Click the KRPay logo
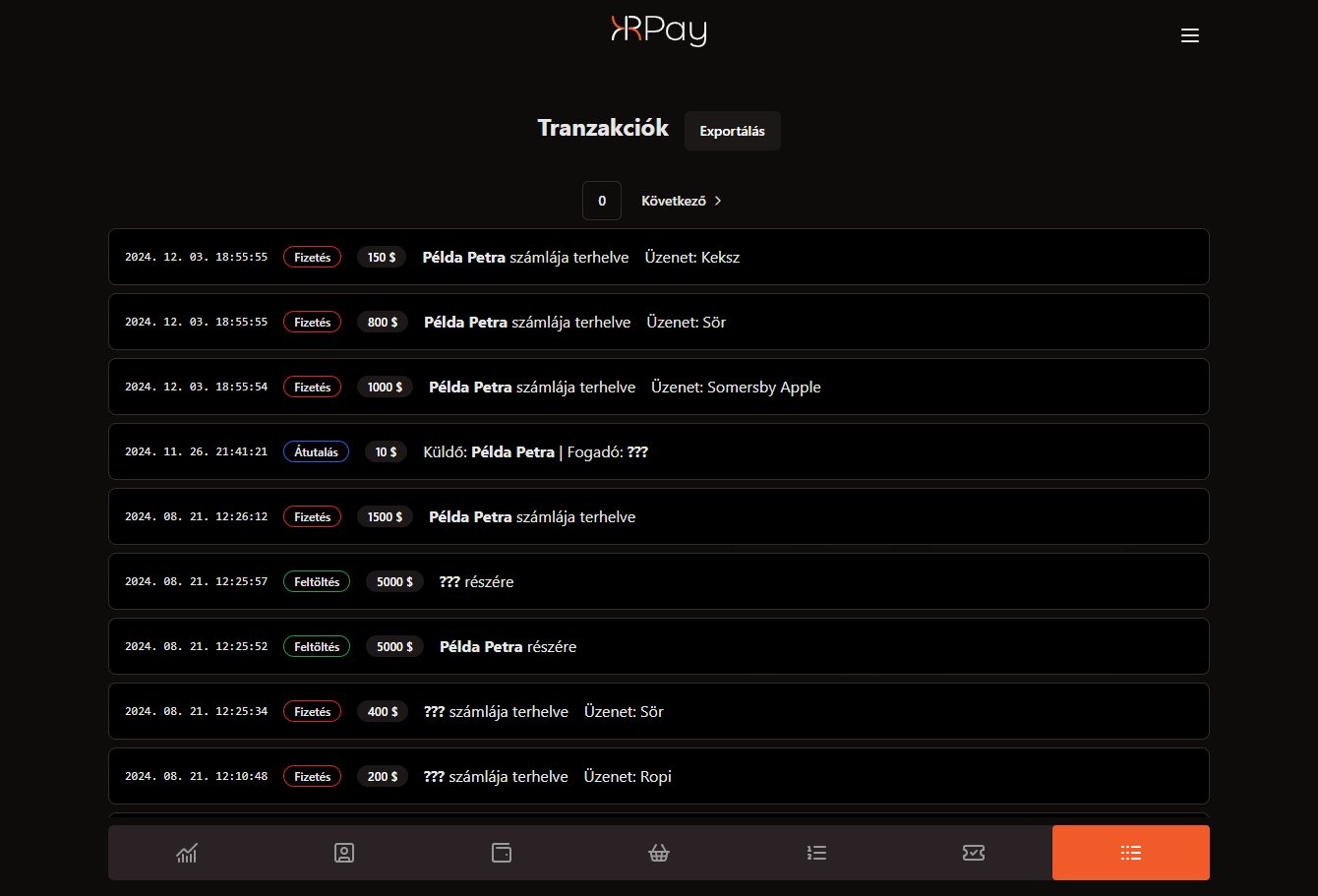The width and height of the screenshot is (1318, 896). tap(659, 30)
